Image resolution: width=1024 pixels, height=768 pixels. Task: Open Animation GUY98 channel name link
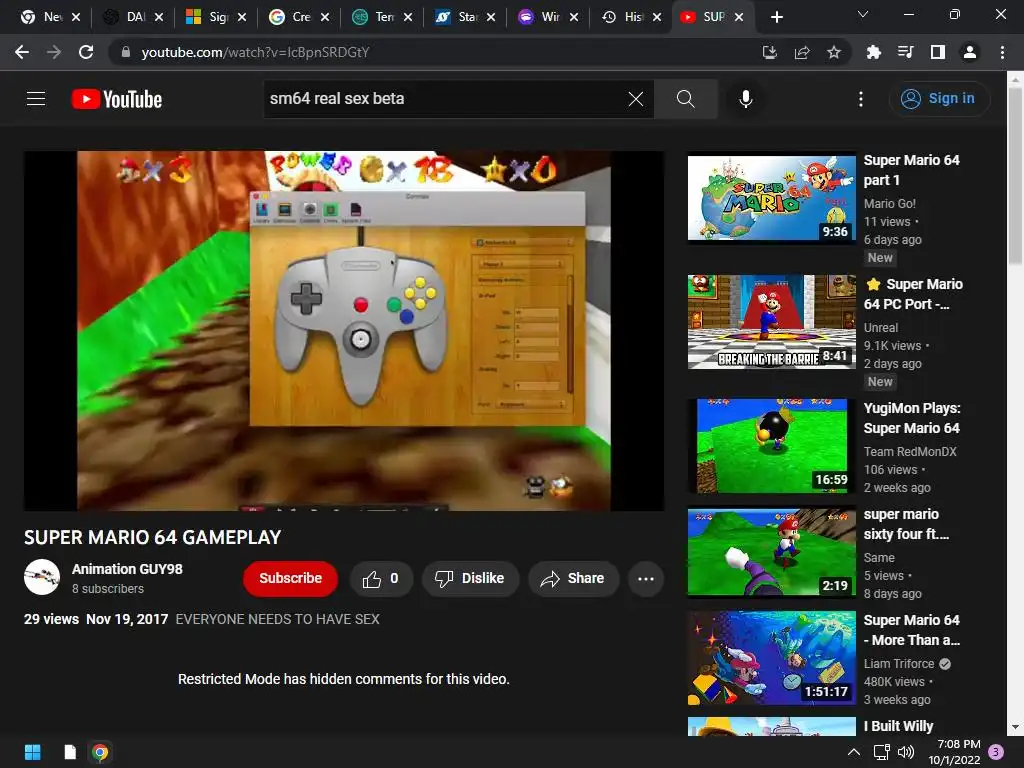point(127,569)
